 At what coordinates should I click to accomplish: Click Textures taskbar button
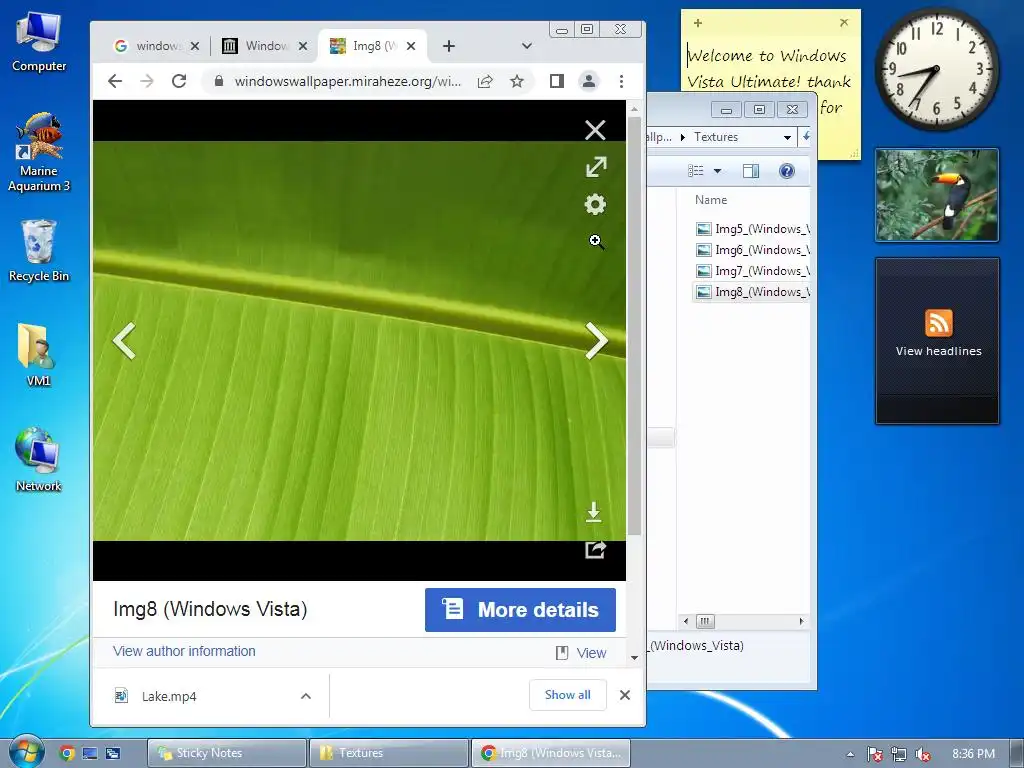(x=389, y=753)
